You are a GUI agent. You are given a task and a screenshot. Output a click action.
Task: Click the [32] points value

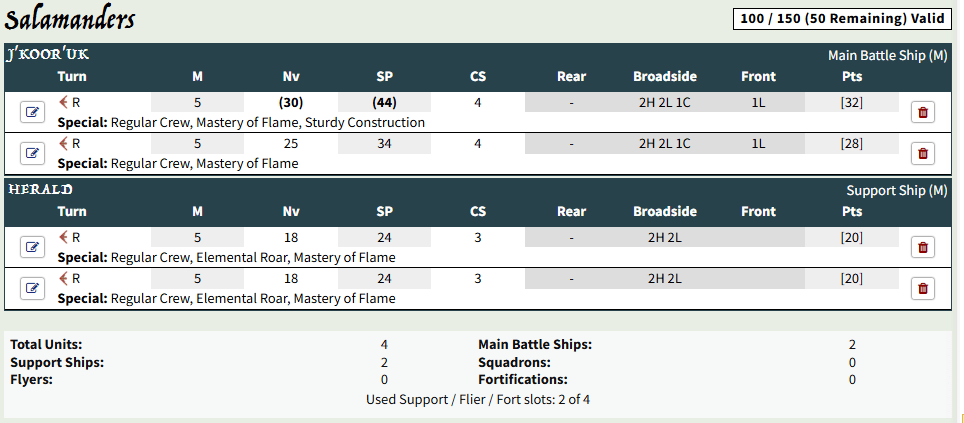pos(852,101)
